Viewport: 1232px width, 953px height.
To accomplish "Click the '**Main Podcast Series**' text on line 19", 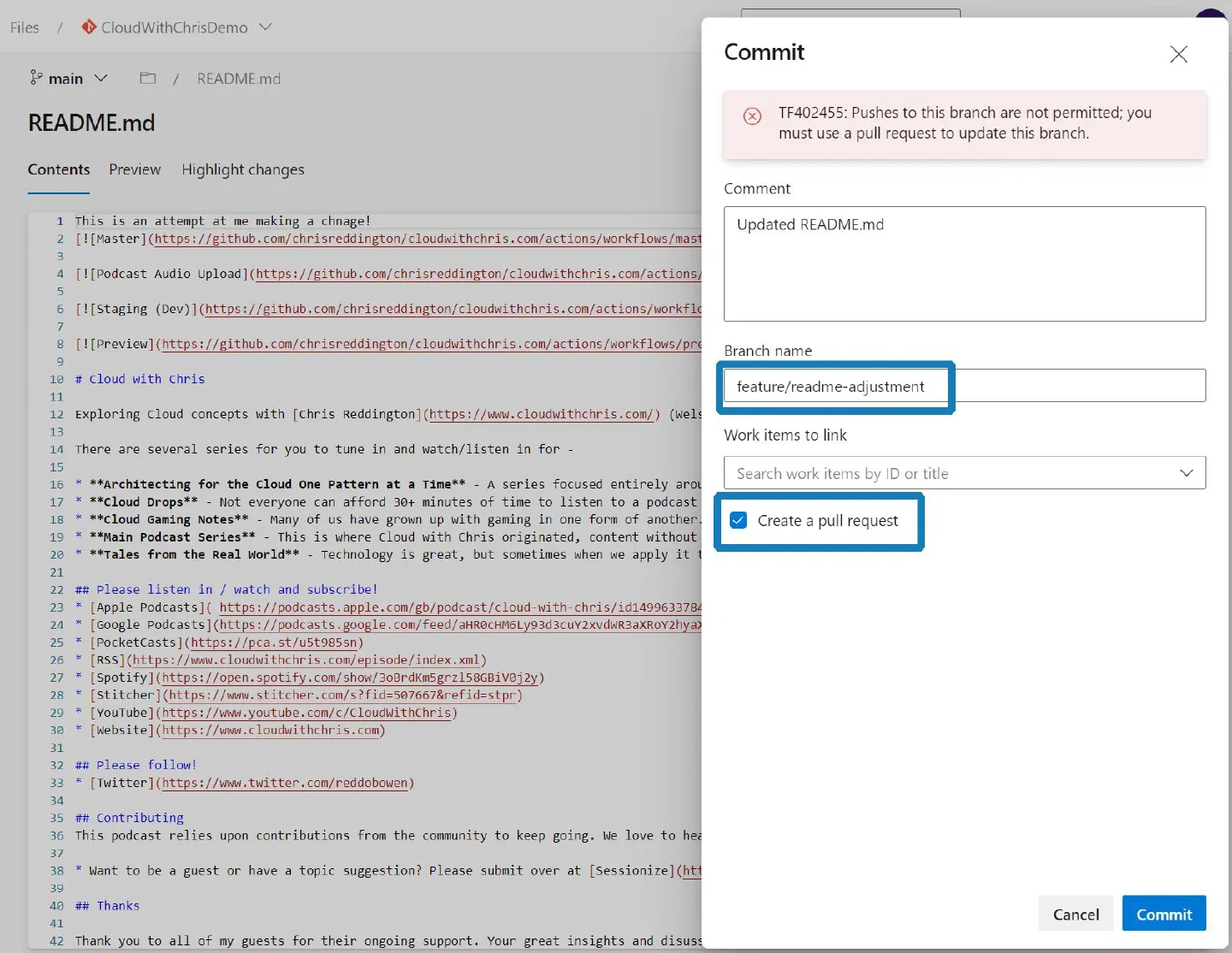I will tap(172, 537).
